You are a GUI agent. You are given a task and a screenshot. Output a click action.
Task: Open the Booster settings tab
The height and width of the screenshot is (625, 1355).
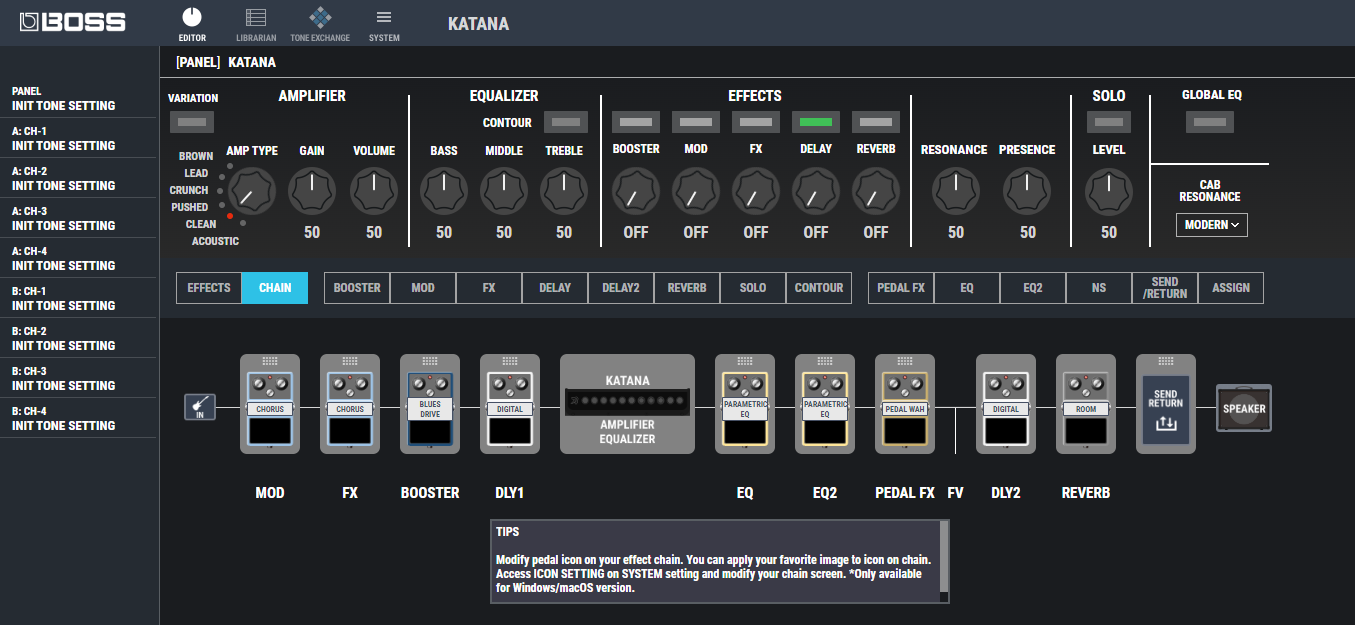(357, 288)
